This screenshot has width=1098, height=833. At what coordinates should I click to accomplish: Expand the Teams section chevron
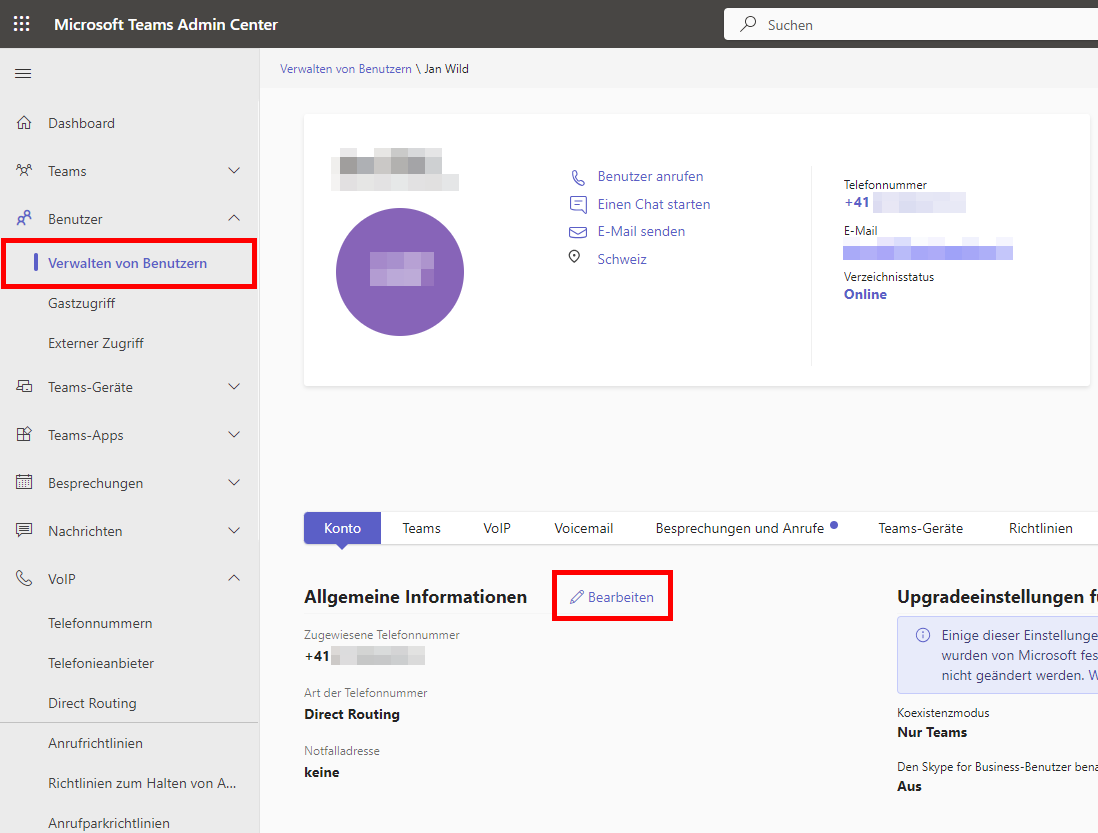pos(234,171)
